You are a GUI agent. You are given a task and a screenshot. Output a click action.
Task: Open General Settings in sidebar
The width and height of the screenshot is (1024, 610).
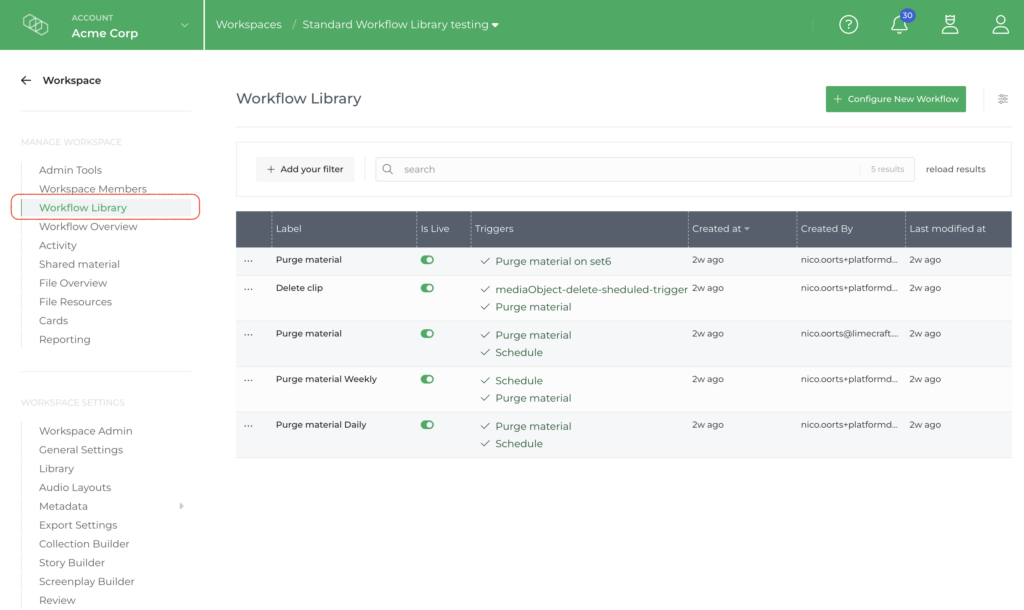(x=81, y=450)
